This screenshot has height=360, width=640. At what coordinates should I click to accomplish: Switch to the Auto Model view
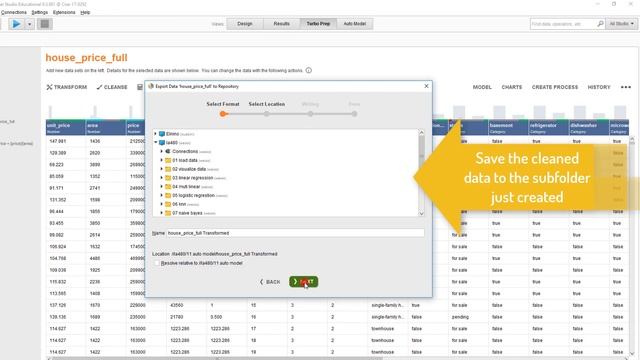(354, 24)
